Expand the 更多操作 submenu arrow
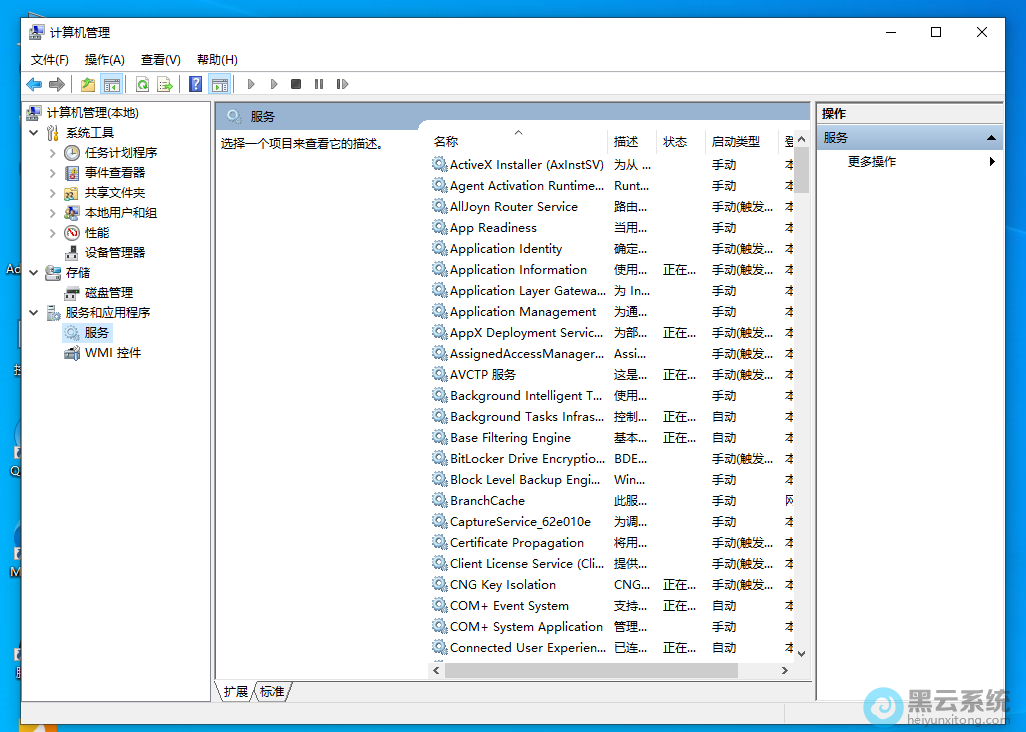1026x732 pixels. pyautogui.click(x=992, y=162)
